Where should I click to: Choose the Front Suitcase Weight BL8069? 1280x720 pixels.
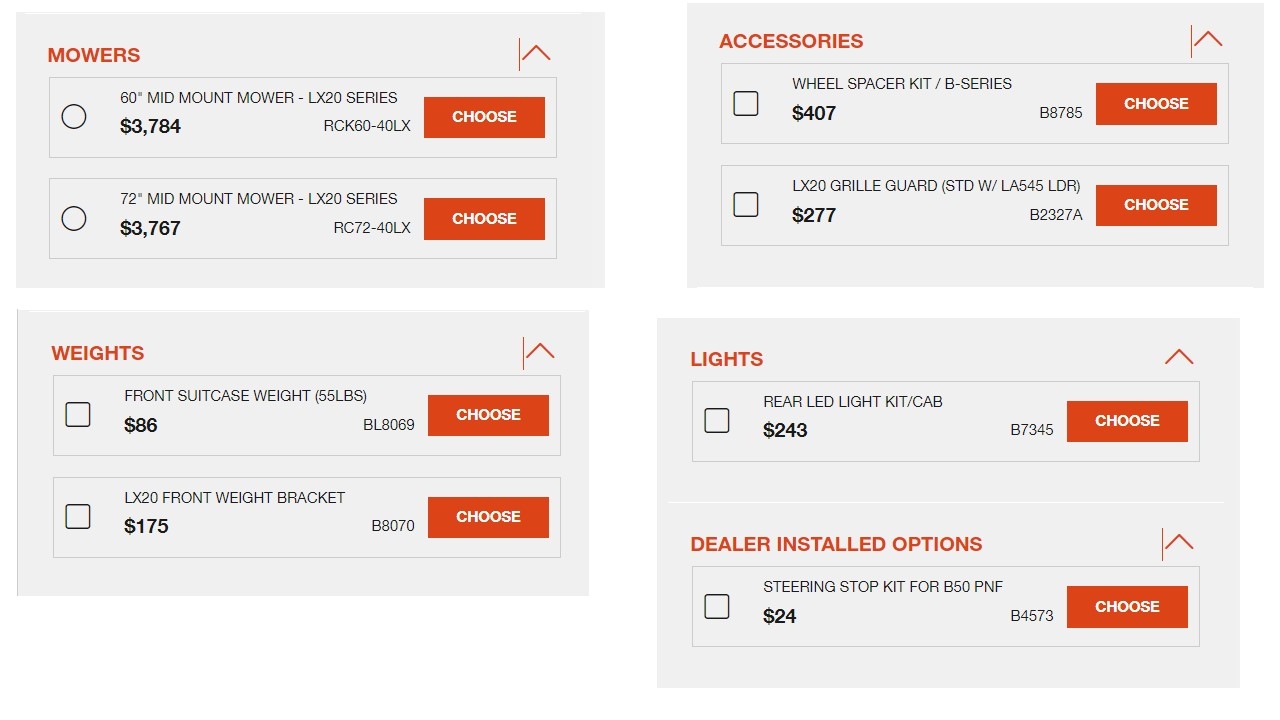(x=488, y=415)
